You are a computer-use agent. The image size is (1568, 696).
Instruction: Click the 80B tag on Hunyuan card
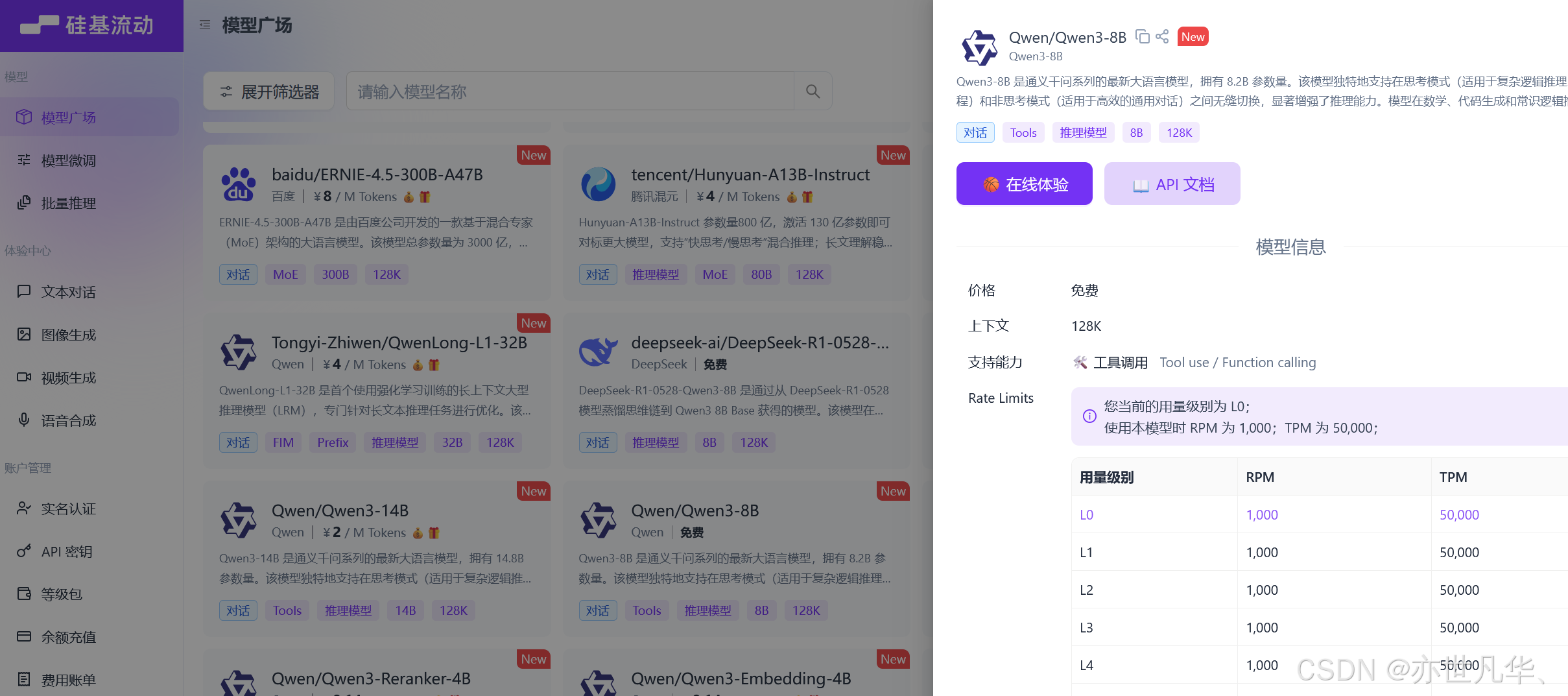coord(761,274)
